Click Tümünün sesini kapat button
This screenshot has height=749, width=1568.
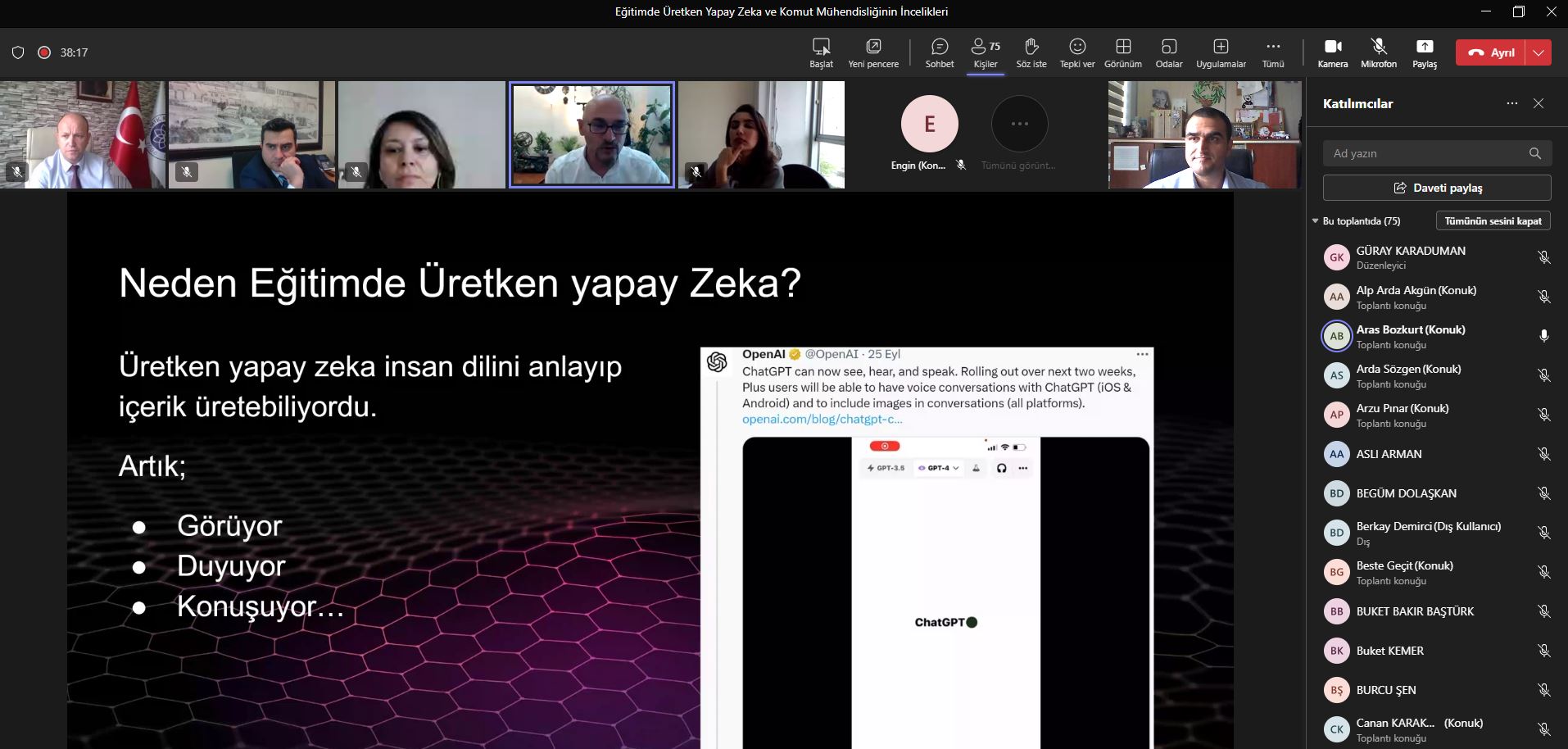[1493, 221]
